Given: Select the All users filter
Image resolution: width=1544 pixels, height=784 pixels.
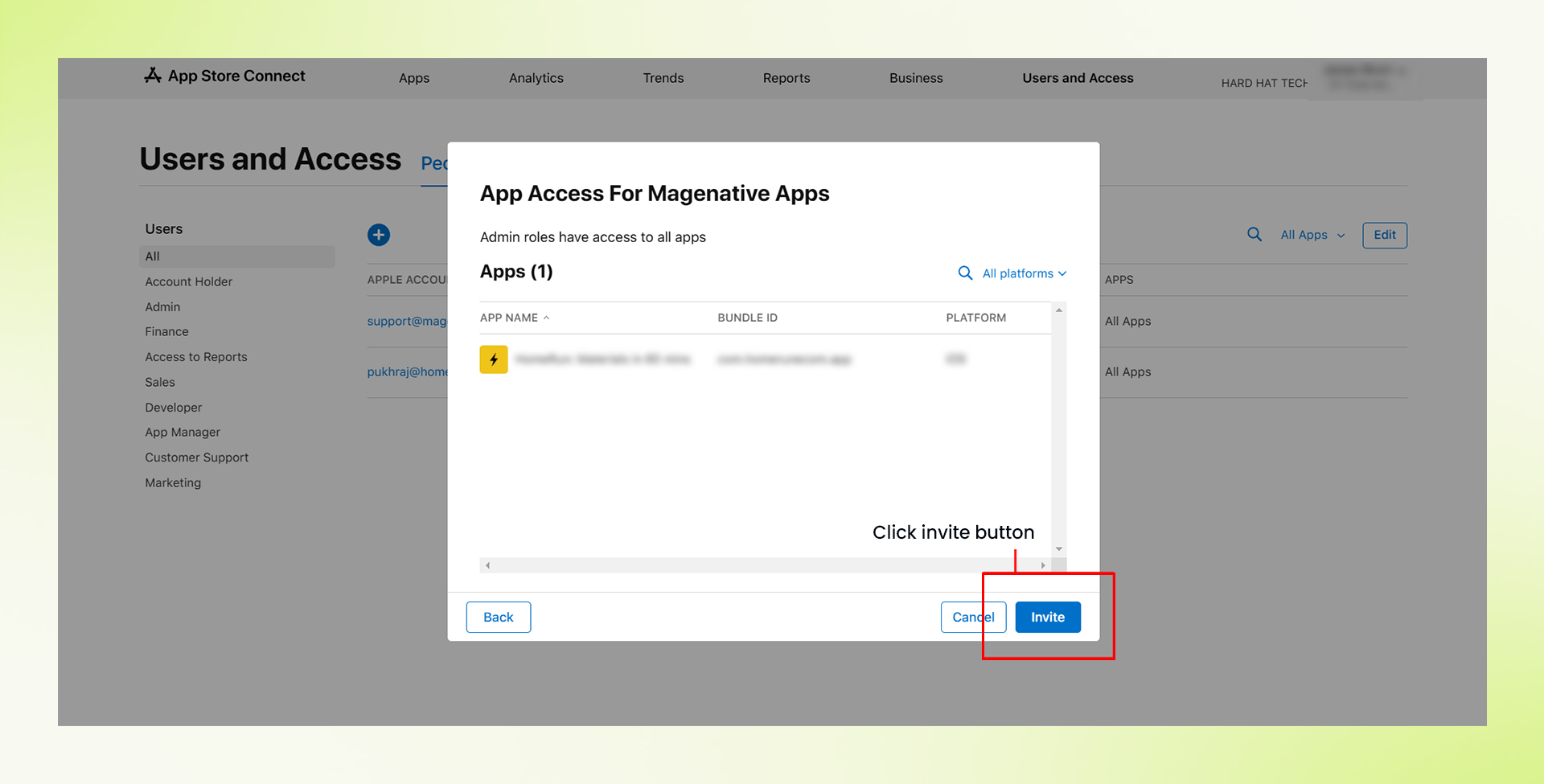Looking at the screenshot, I should pos(237,257).
